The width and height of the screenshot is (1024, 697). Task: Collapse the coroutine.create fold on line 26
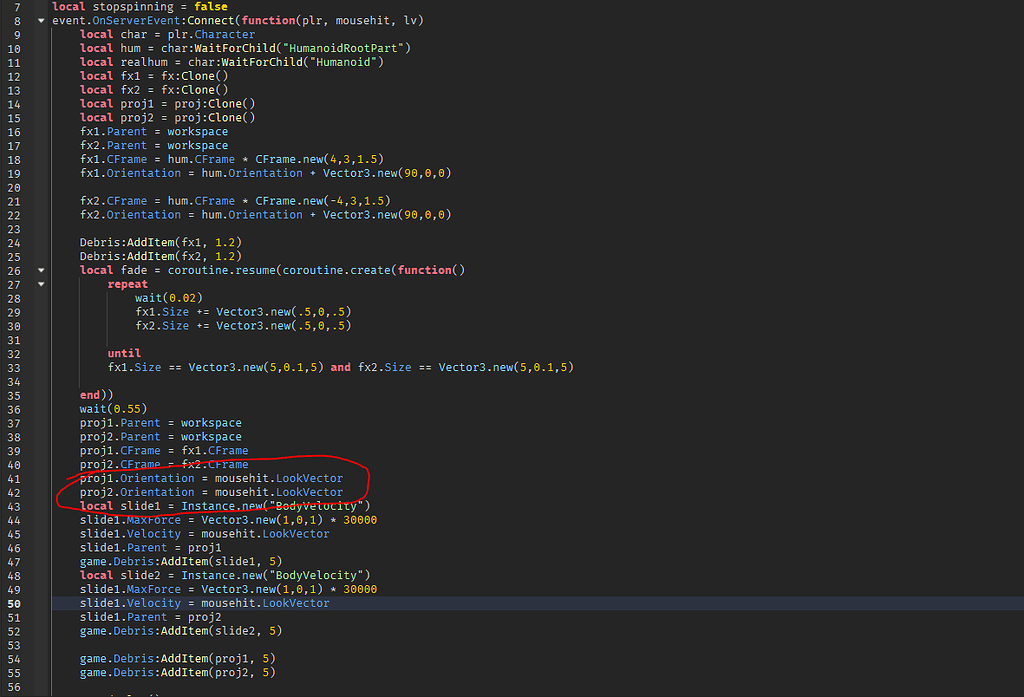(x=40, y=270)
